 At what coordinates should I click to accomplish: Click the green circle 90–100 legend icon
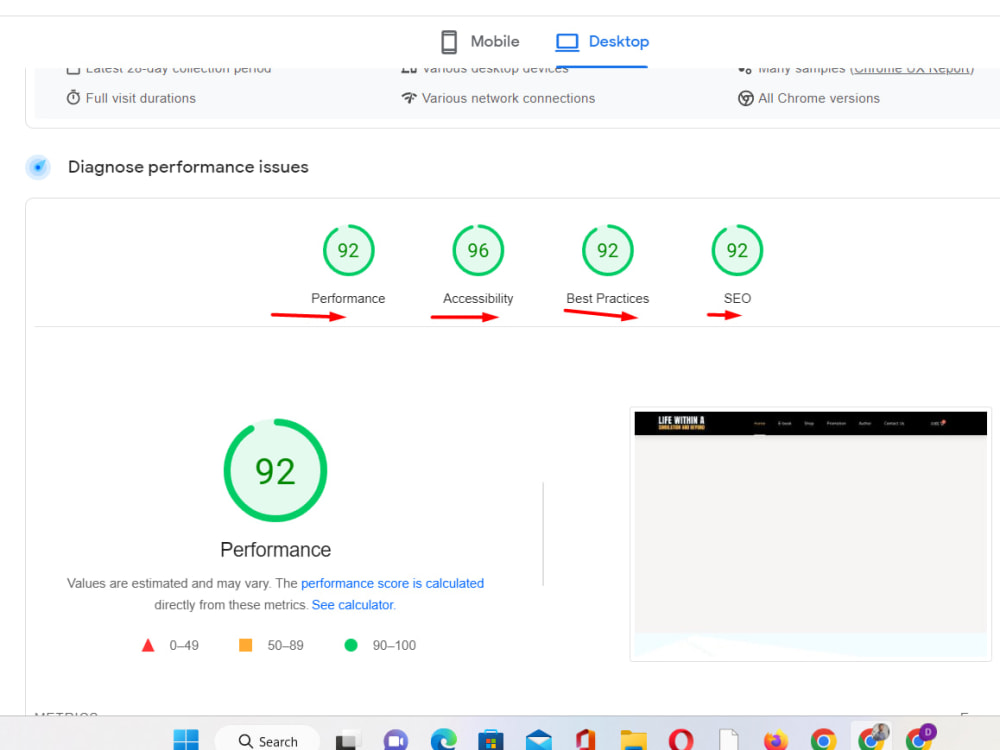(x=351, y=645)
